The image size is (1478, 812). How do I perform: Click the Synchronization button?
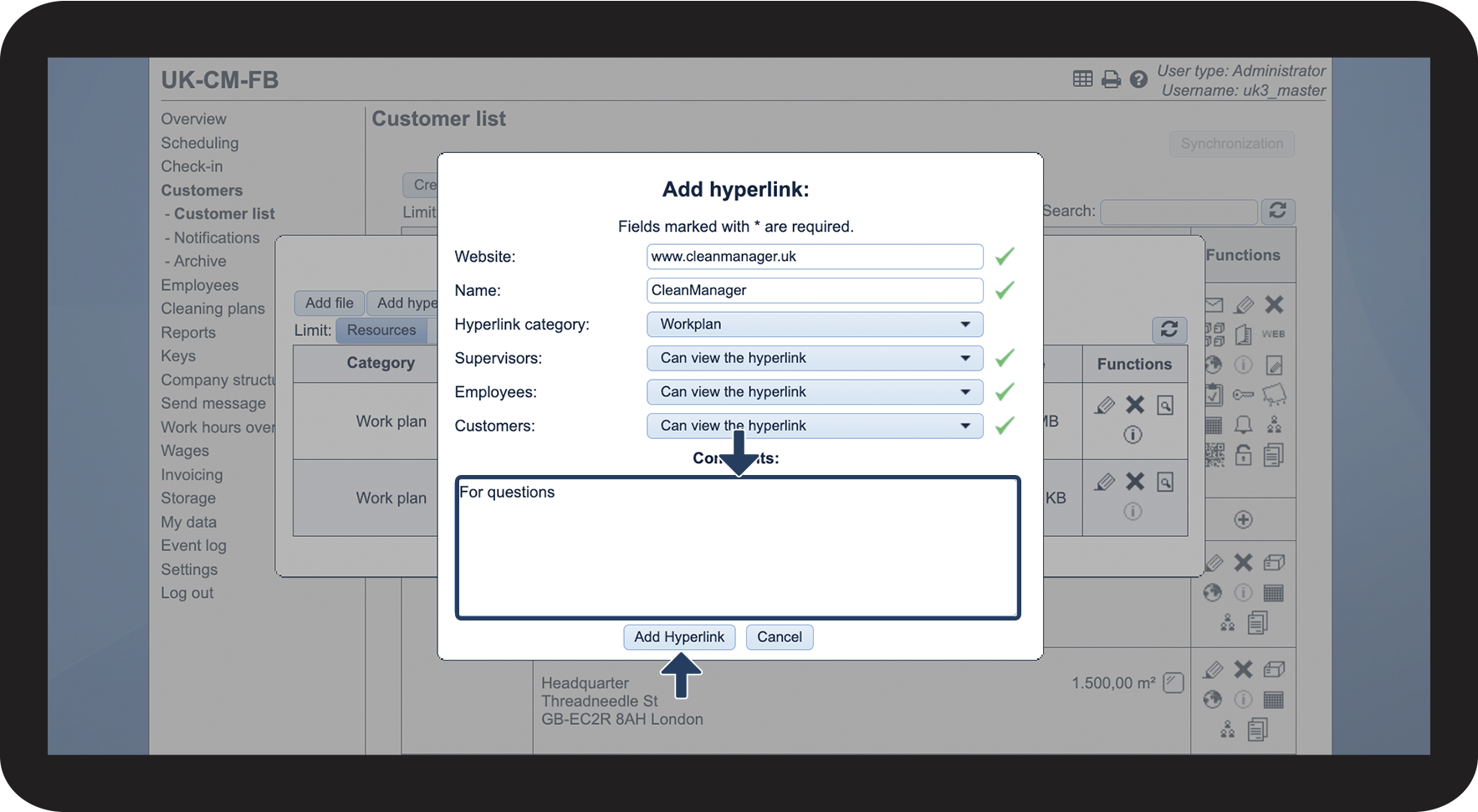[1232, 144]
